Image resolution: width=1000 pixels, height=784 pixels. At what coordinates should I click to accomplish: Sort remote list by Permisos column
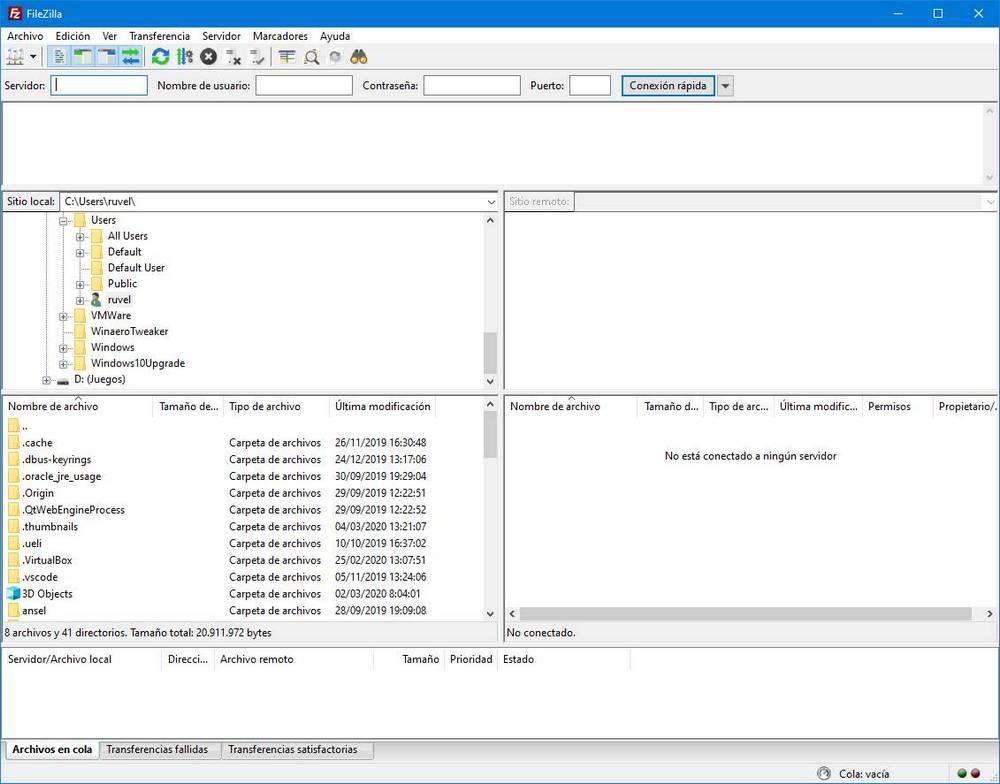pyautogui.click(x=896, y=406)
